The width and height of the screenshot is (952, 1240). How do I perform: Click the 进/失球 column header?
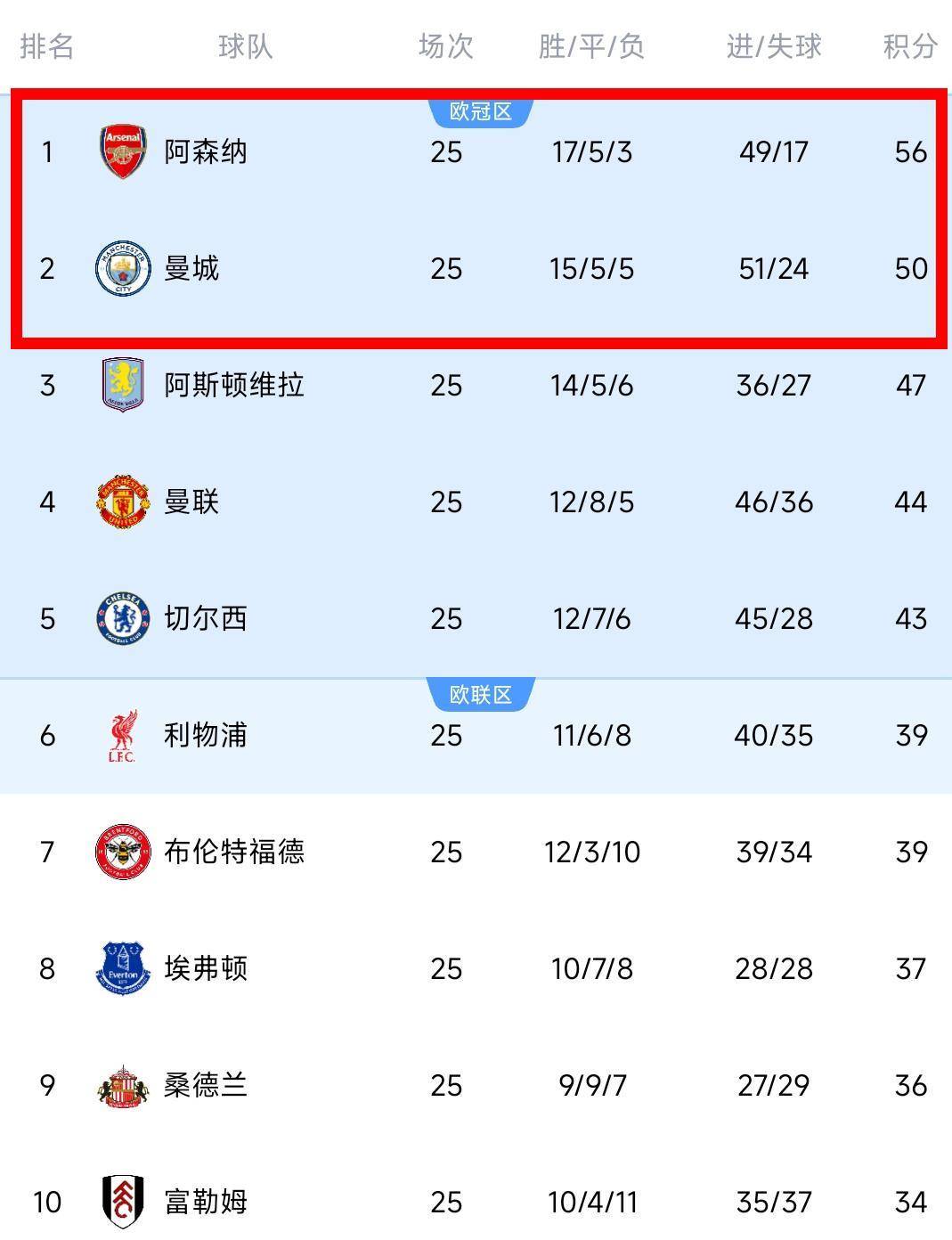tap(773, 46)
